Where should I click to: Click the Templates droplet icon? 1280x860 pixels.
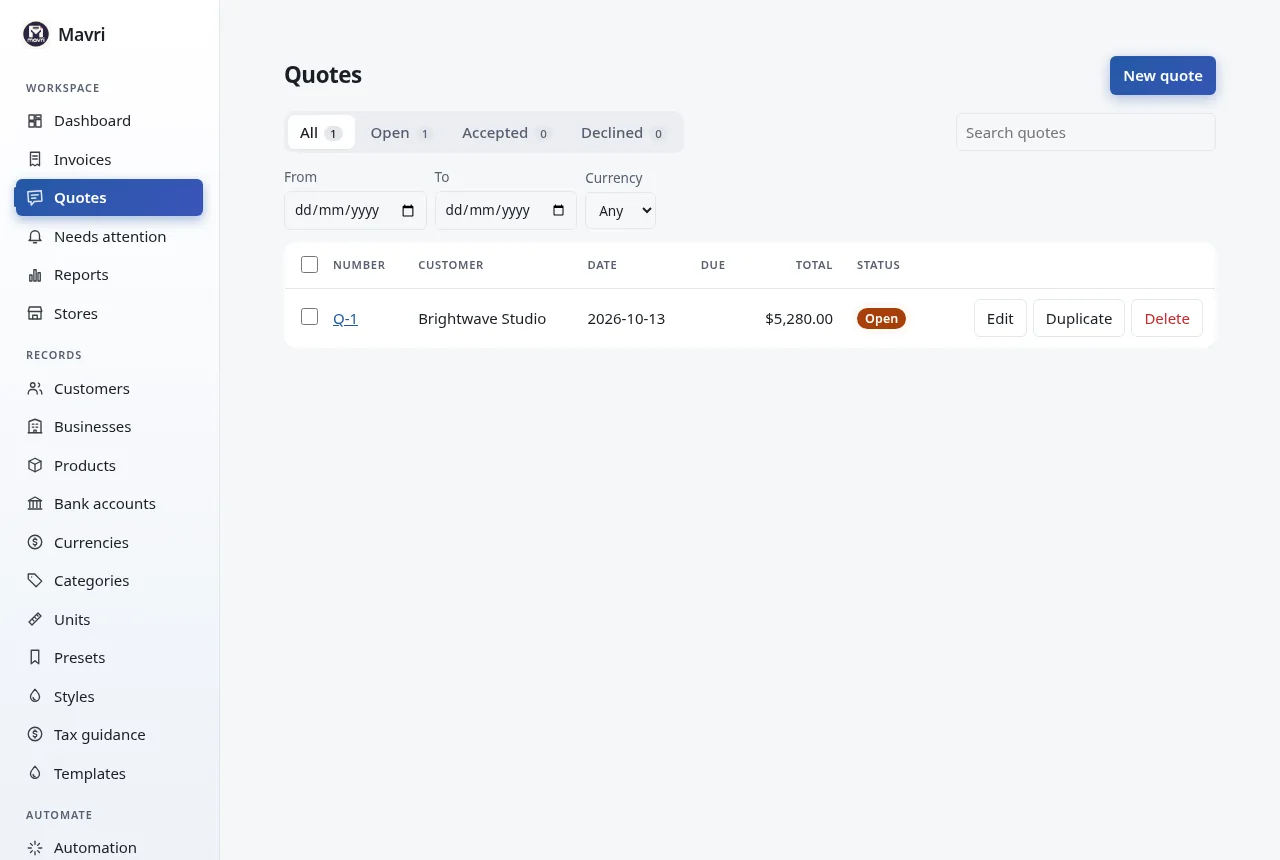click(35, 773)
